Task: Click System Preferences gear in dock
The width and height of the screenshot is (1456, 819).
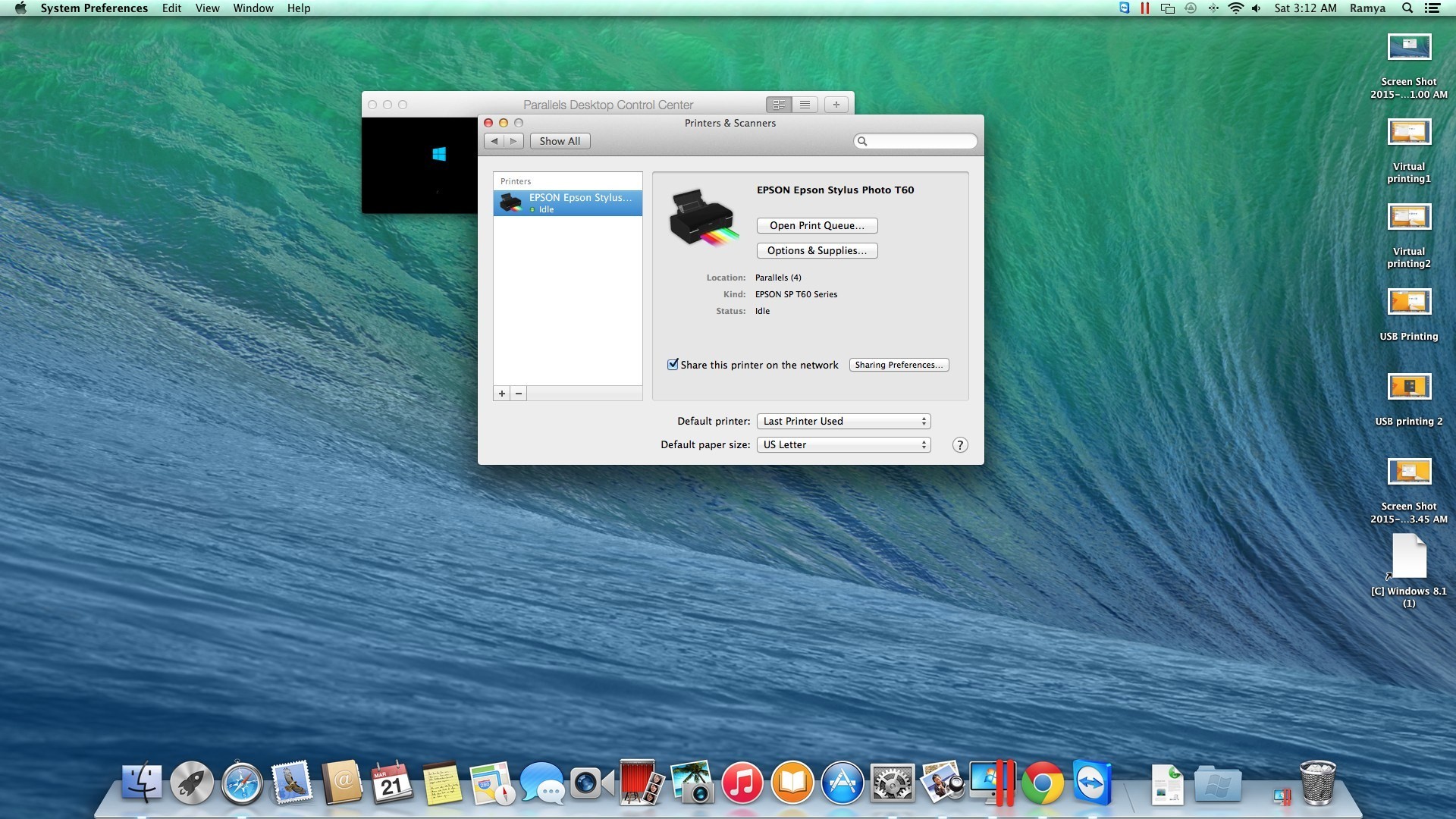Action: [892, 783]
